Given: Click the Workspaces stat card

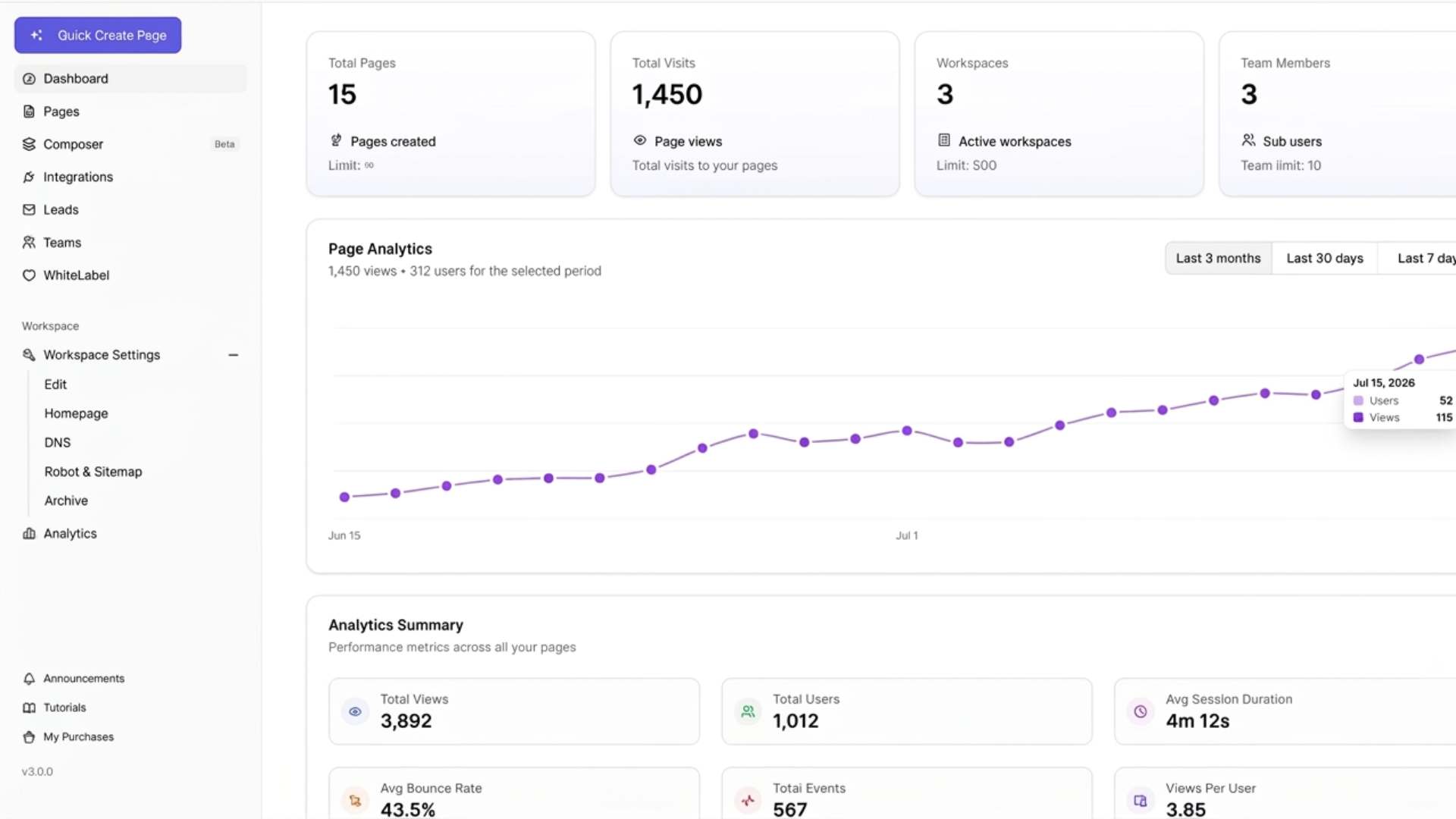Looking at the screenshot, I should pyautogui.click(x=1059, y=114).
